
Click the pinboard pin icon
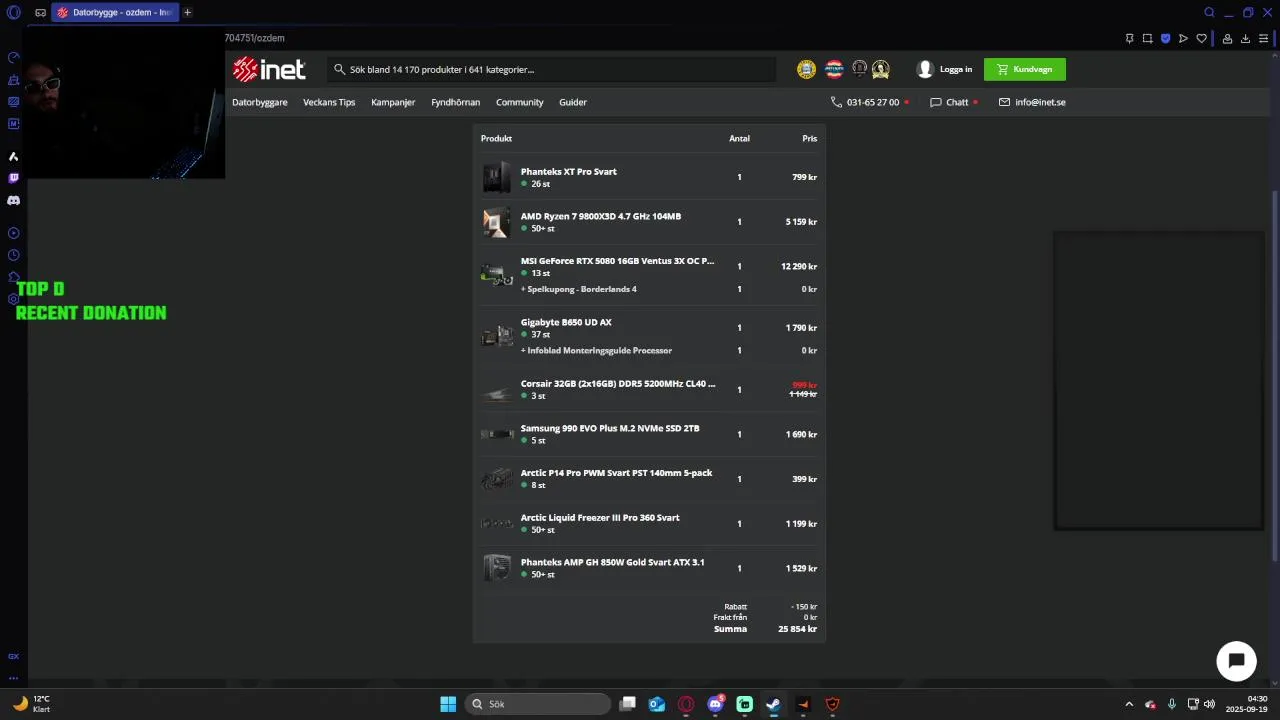(1129, 38)
